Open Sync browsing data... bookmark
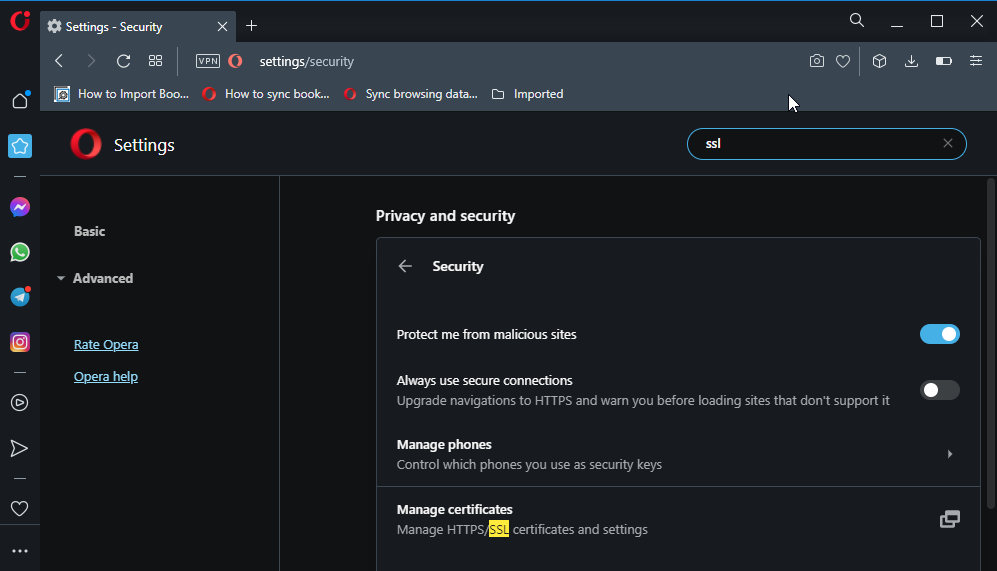The height and width of the screenshot is (571, 997). (x=411, y=94)
